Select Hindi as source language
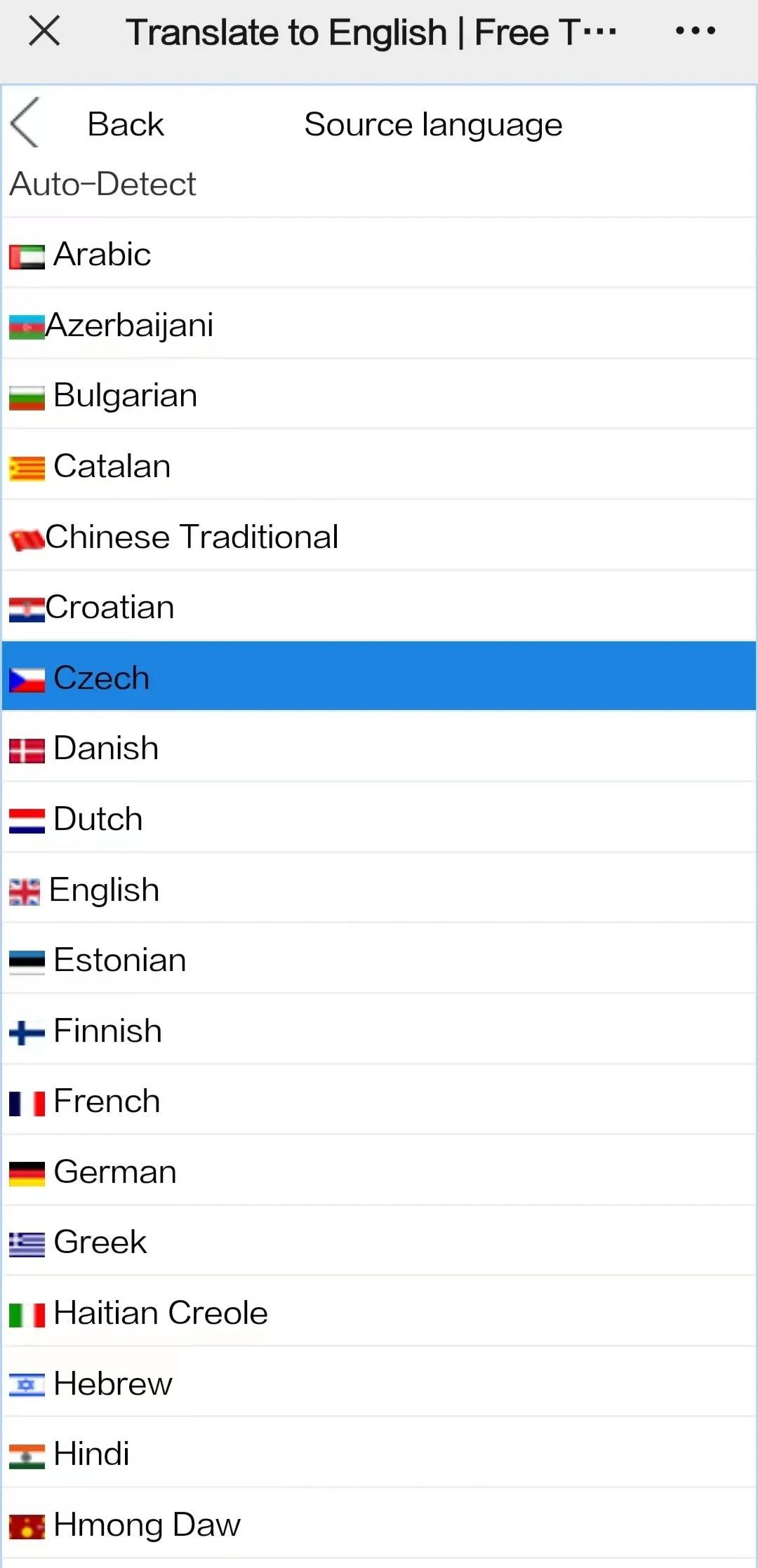758x1568 pixels. (90, 1454)
